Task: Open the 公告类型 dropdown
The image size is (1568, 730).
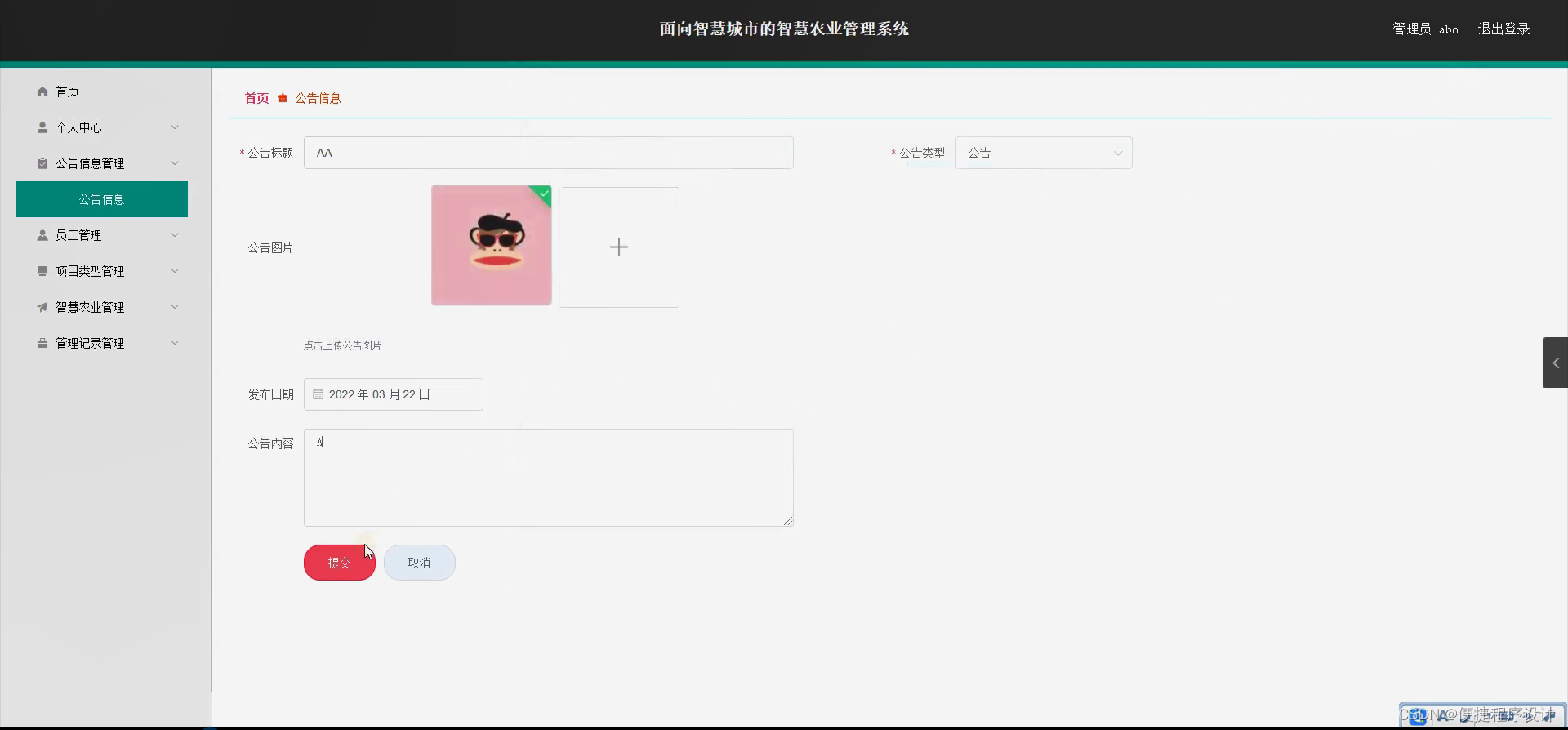Action: point(1044,153)
